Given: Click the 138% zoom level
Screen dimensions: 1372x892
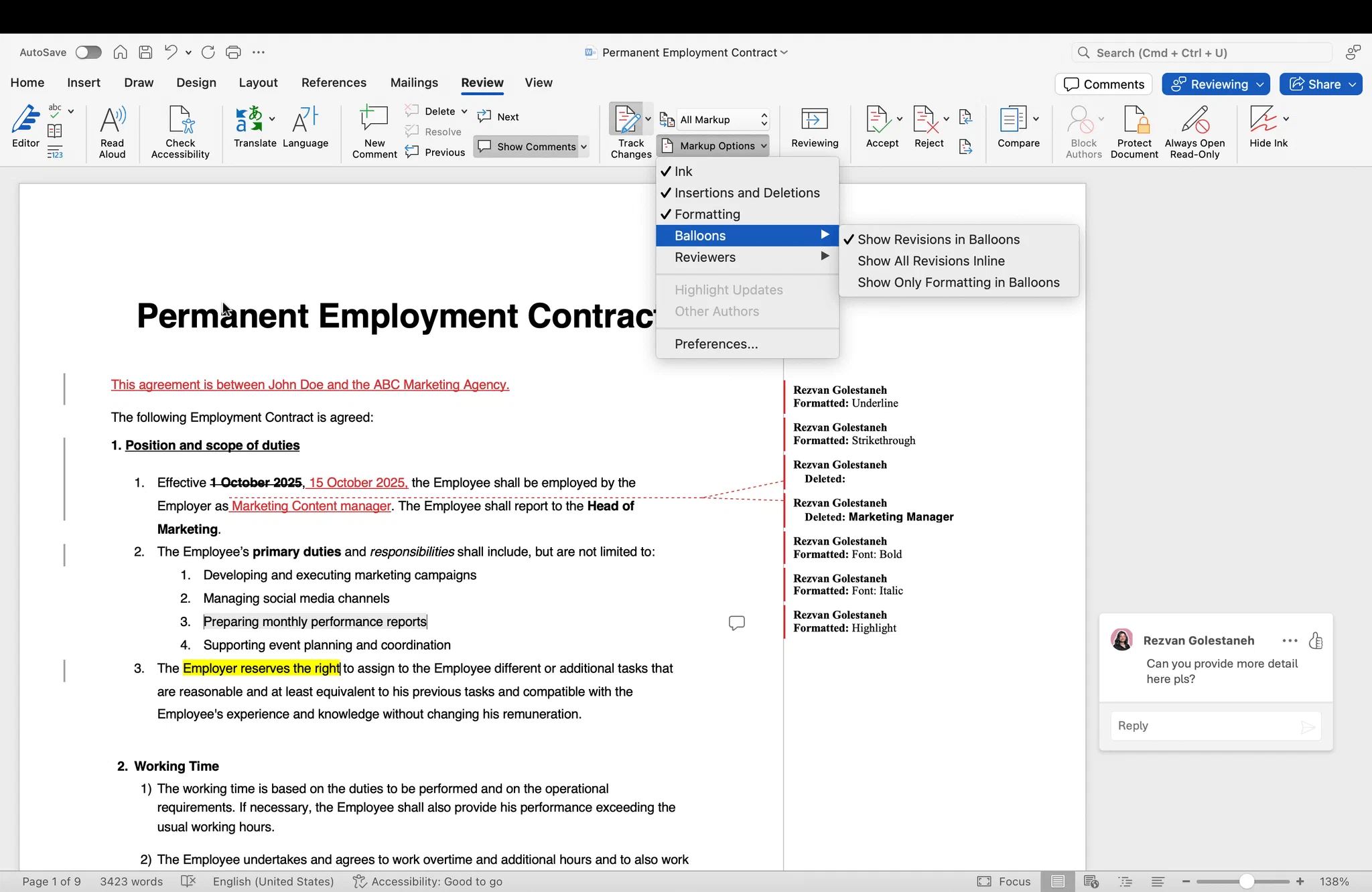Looking at the screenshot, I should click(1334, 881).
